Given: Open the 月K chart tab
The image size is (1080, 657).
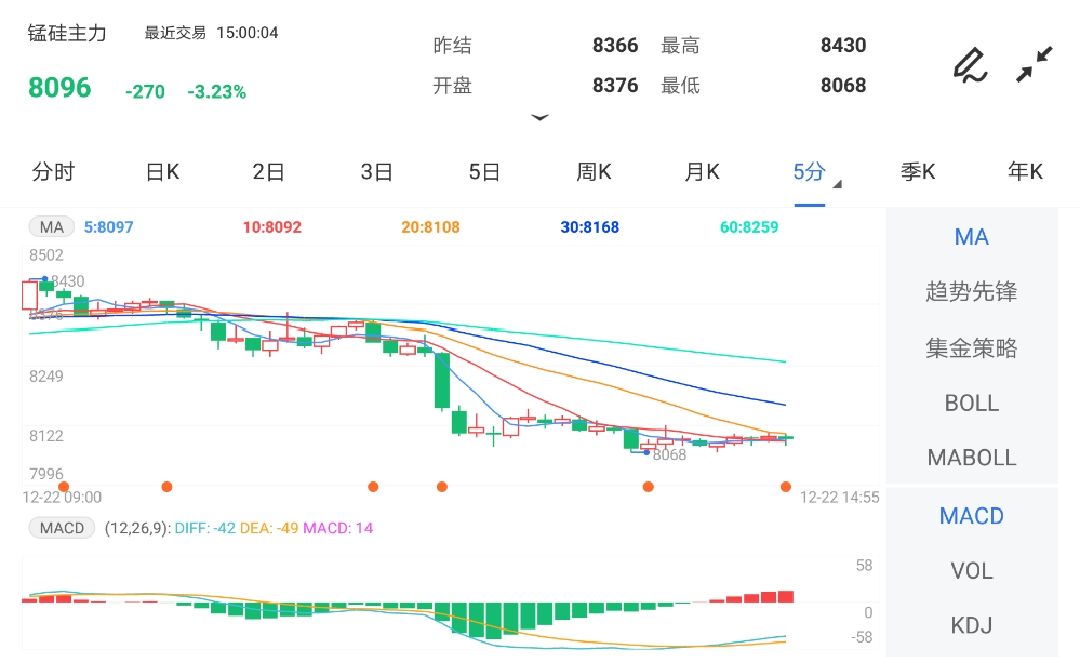Looking at the screenshot, I should click(x=701, y=171).
